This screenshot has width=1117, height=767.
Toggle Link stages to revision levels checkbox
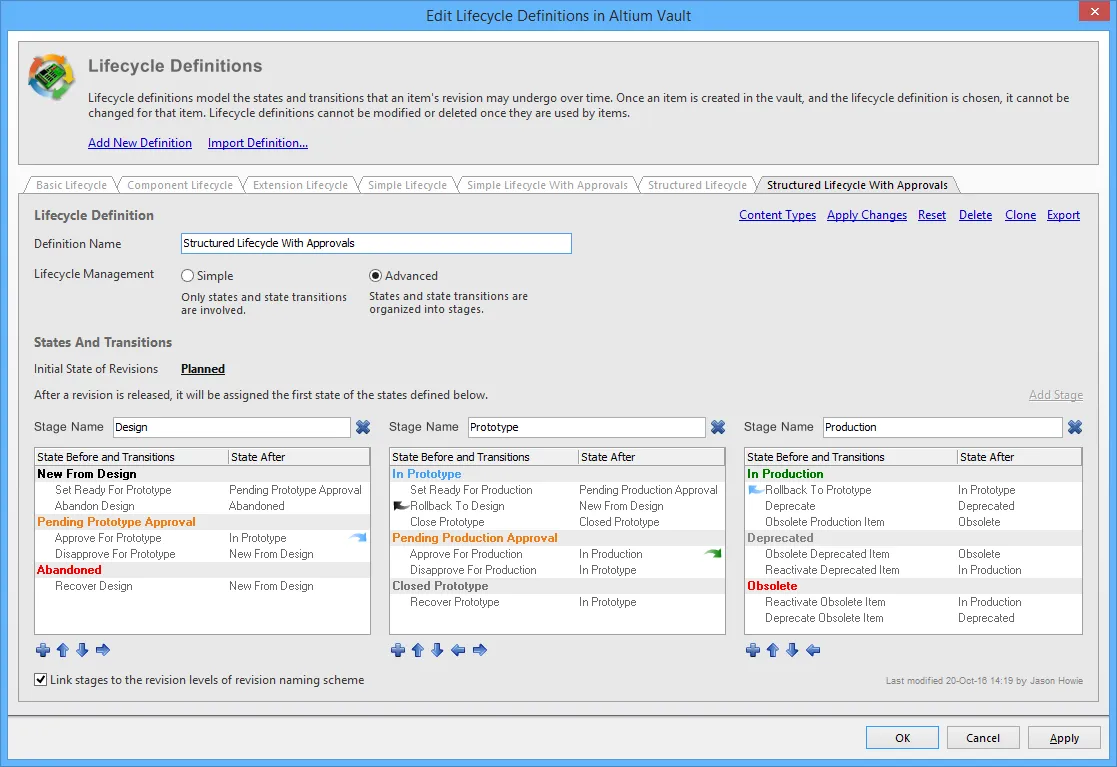pyautogui.click(x=41, y=679)
